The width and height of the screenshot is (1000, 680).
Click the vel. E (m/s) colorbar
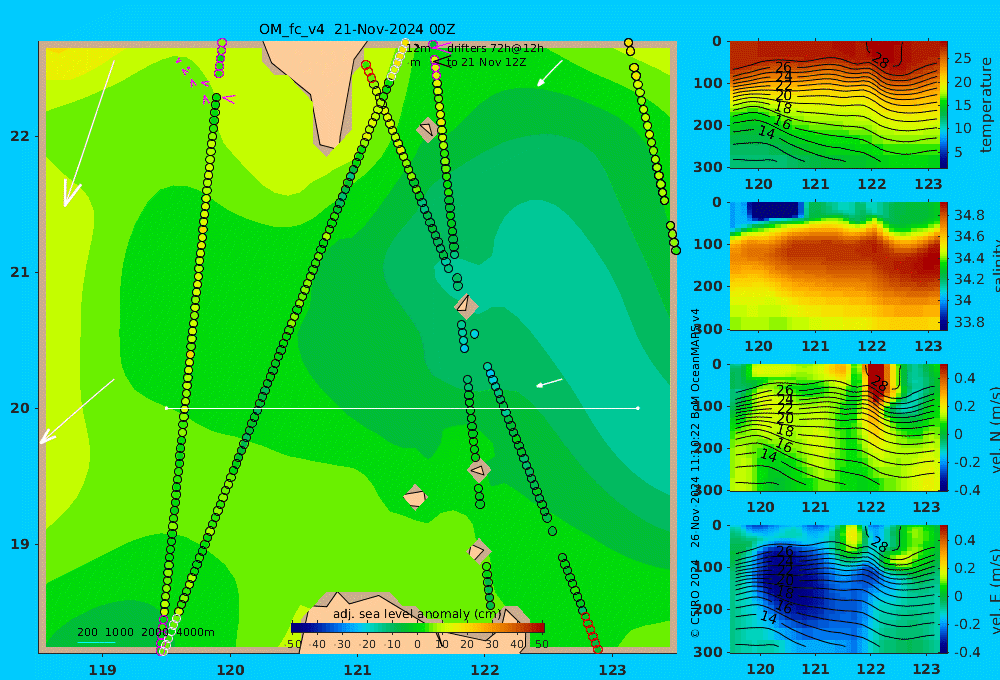tap(944, 589)
